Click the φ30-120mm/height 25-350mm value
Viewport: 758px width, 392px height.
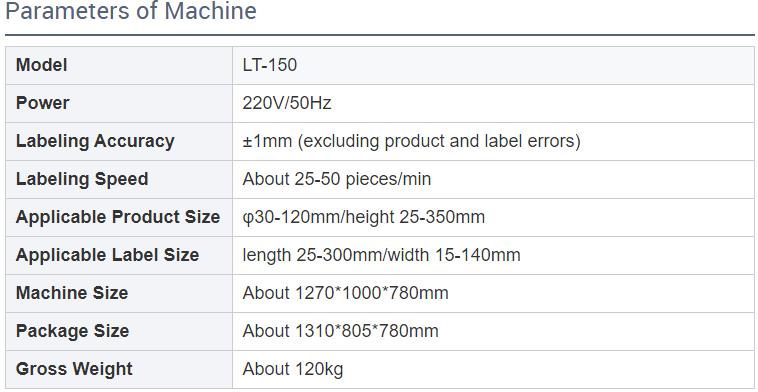click(x=364, y=217)
